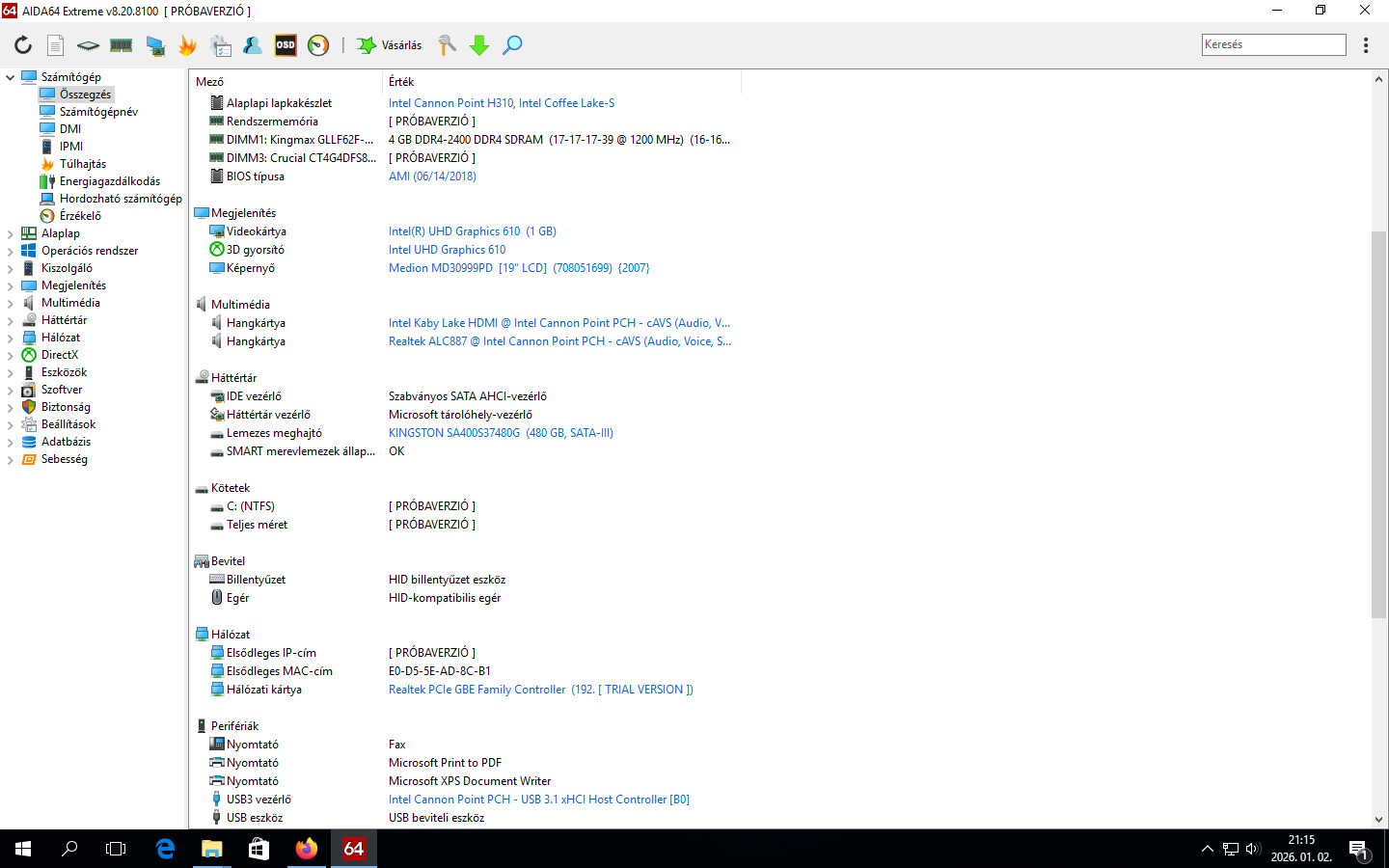
Task: Expand the Alaplap tree node
Action: point(11,233)
